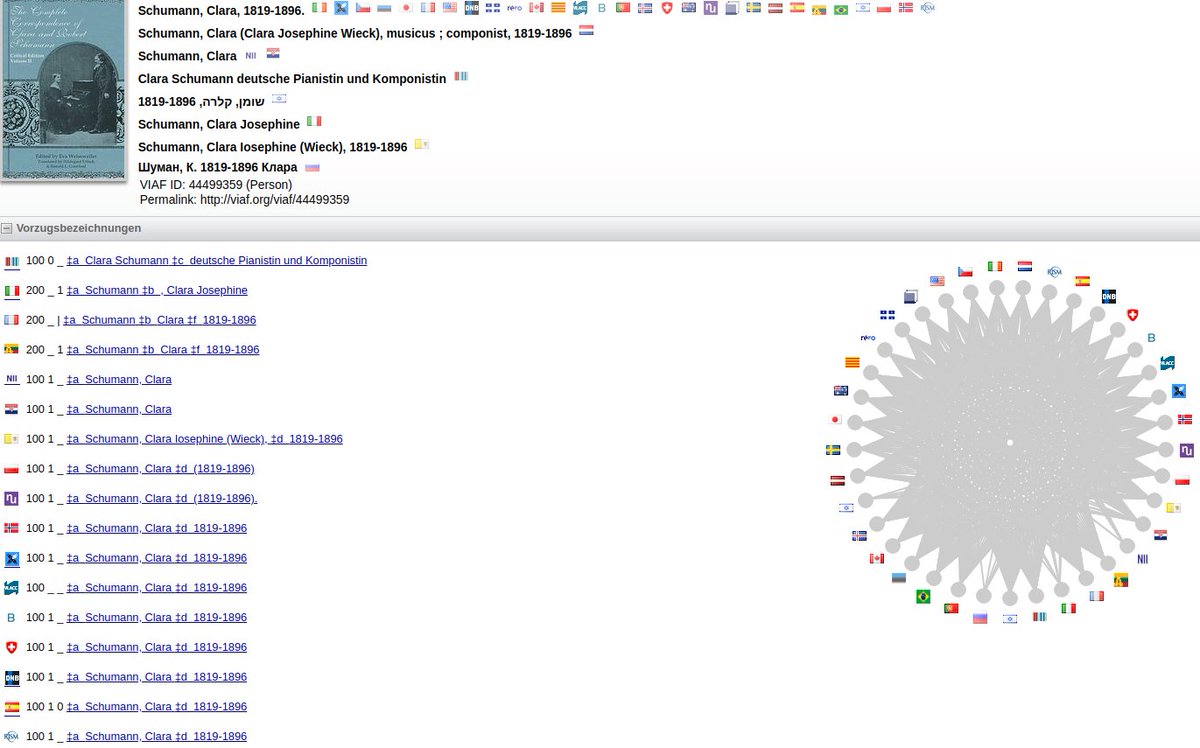Open the Vatican 'B' source icon
Viewport: 1200px width, 748px height.
[x=11, y=617]
